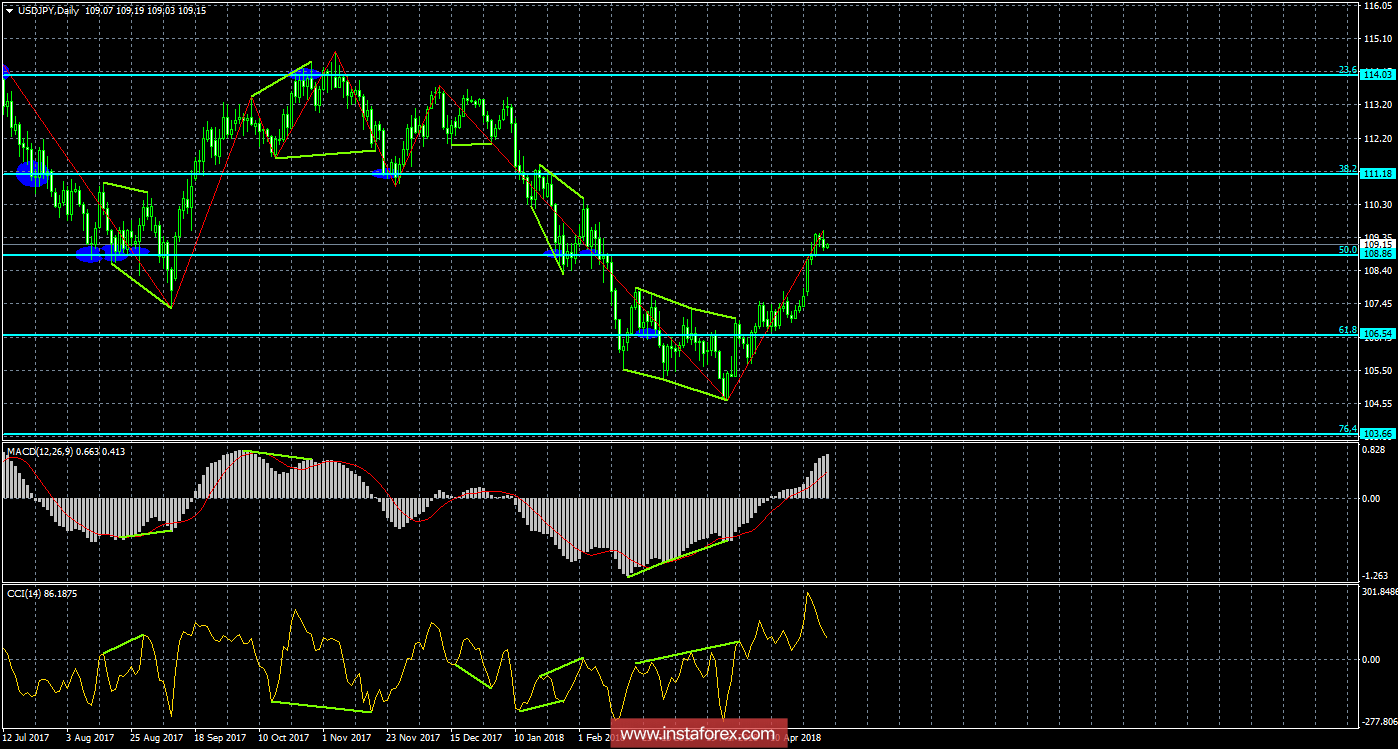Click the 38.2 Fibonacci level label
The height and width of the screenshot is (749, 1398).
click(1348, 169)
